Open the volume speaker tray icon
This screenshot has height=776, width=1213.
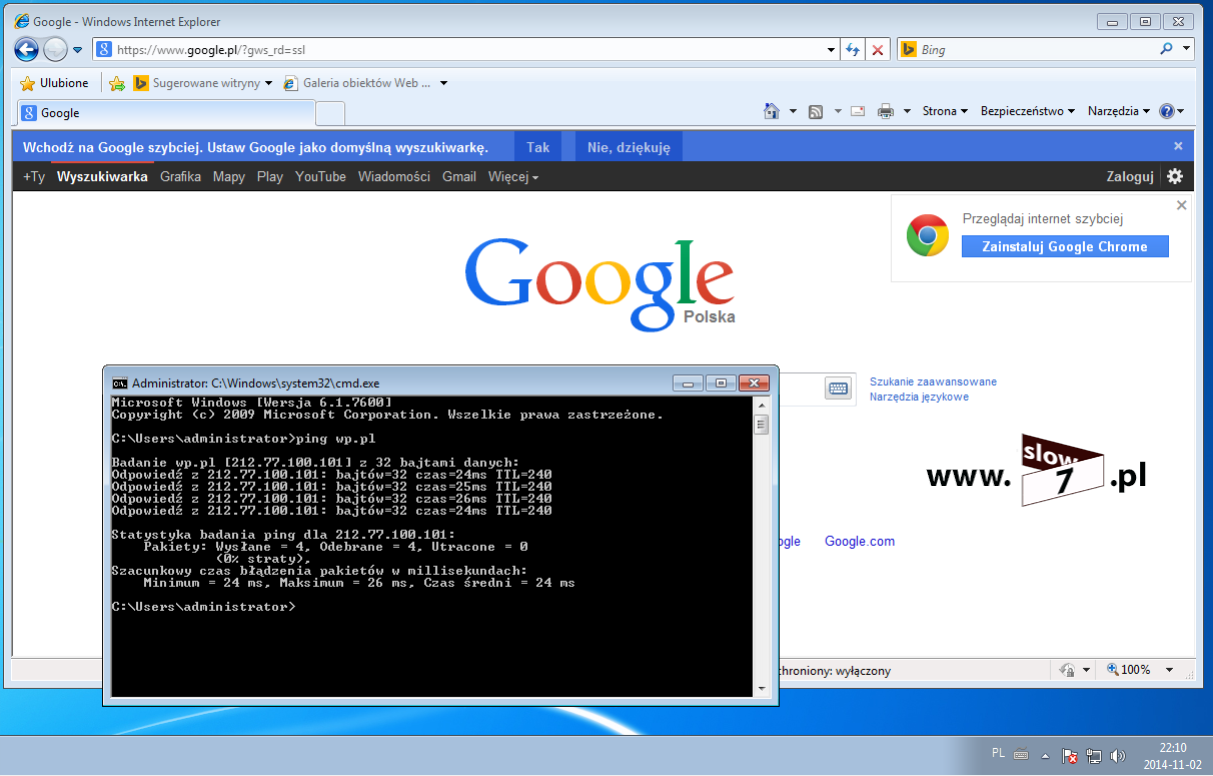(x=1118, y=756)
